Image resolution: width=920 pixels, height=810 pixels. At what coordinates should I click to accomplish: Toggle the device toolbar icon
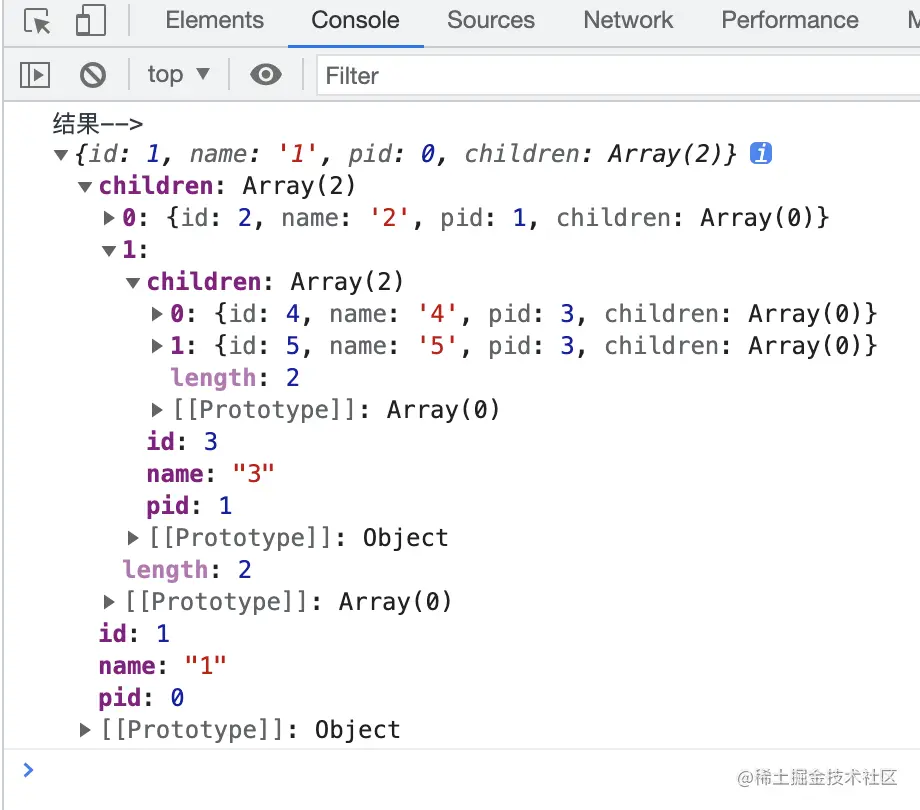(91, 21)
